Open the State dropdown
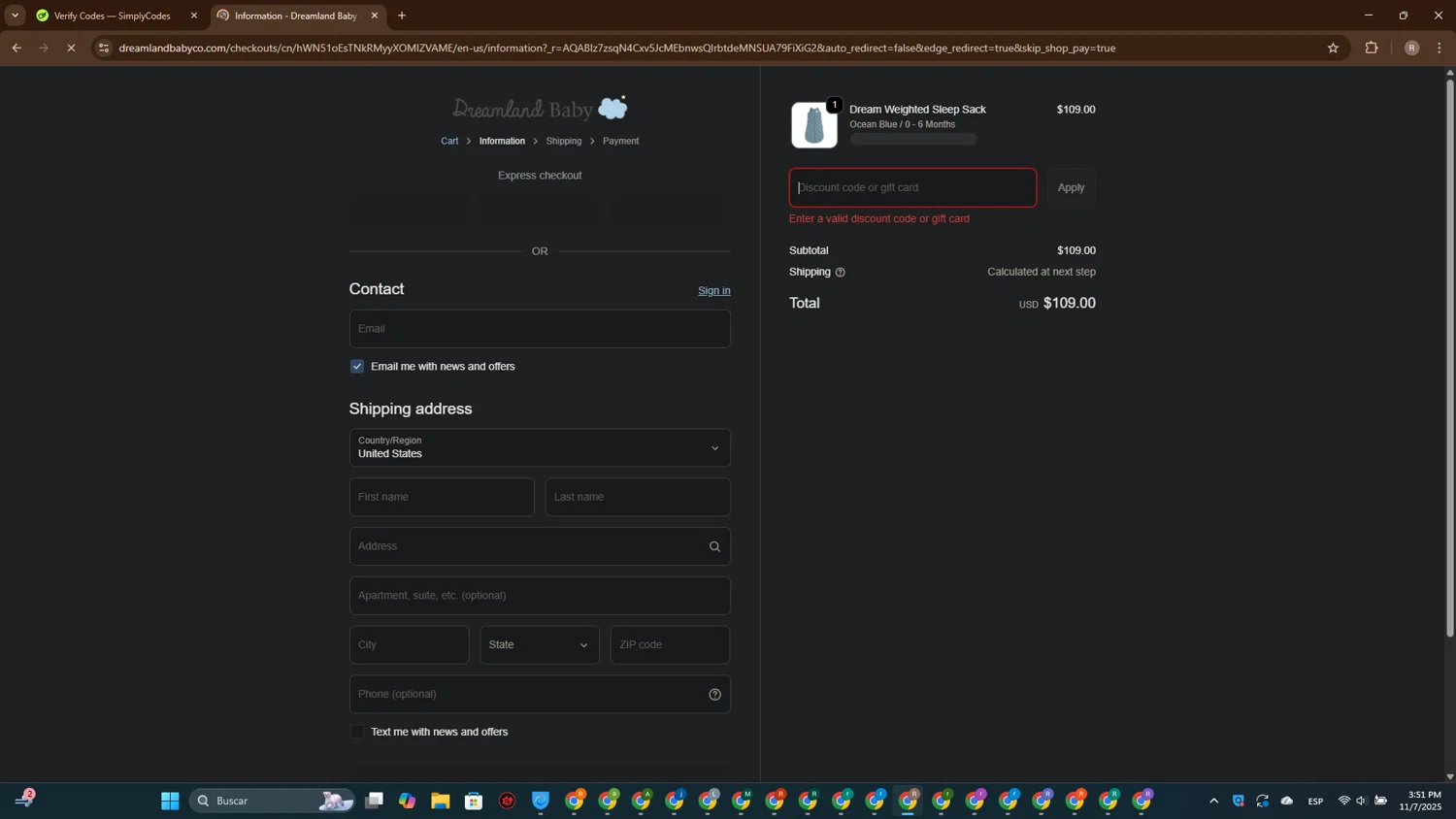This screenshot has height=819, width=1456. coord(540,644)
